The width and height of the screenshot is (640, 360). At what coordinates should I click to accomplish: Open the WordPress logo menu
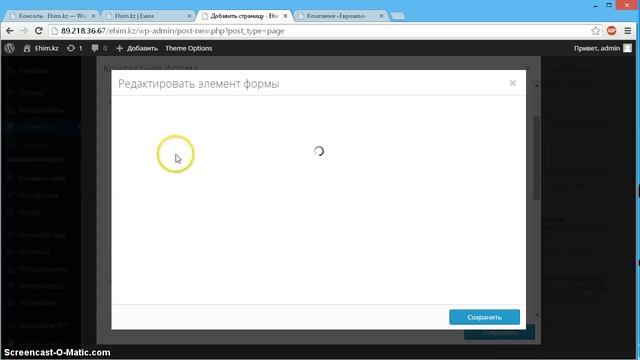click(x=10, y=48)
